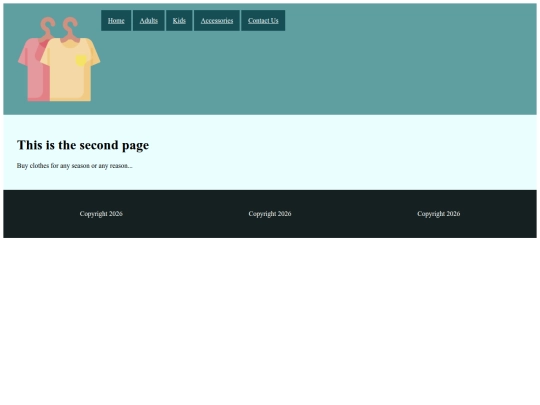
Task: Click the text 'Buy clothes for any season or any reason...'
Action: (x=75, y=166)
